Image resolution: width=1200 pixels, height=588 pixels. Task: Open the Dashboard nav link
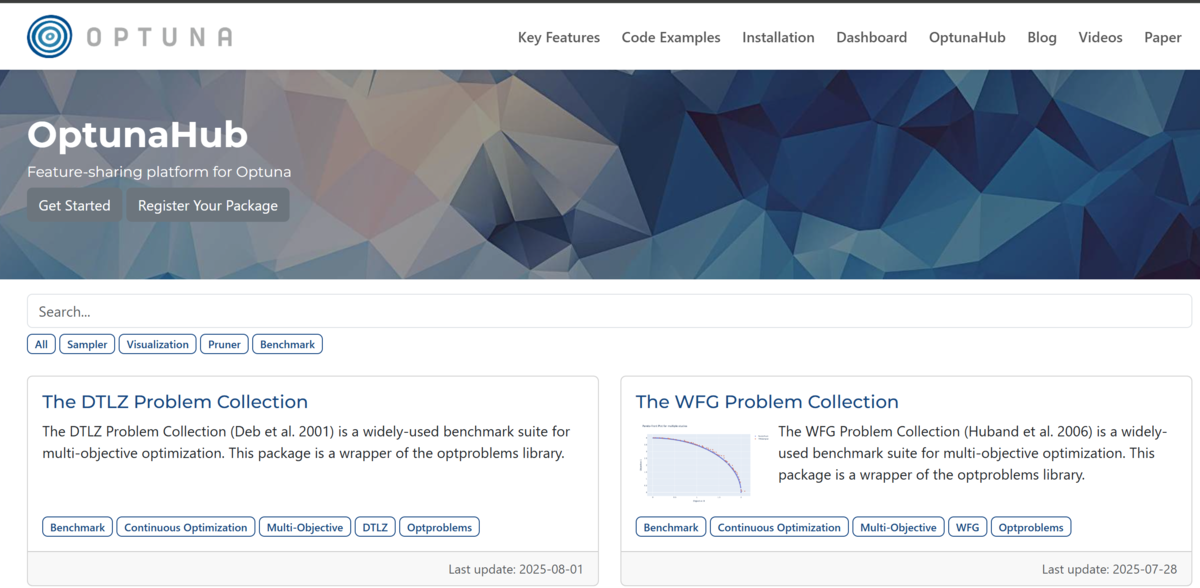(x=872, y=37)
